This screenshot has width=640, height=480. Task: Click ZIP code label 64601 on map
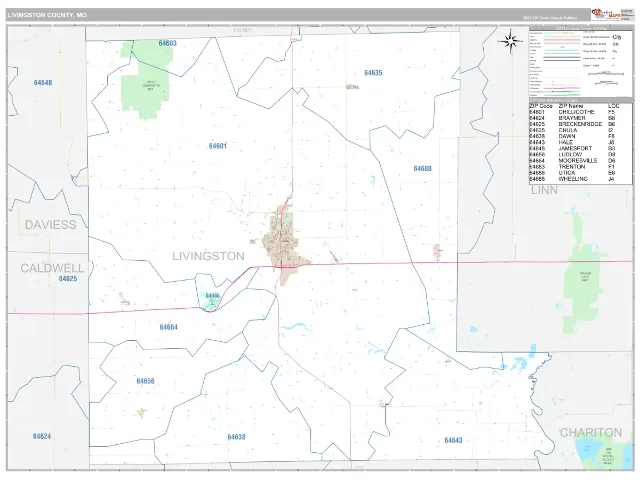coord(218,146)
